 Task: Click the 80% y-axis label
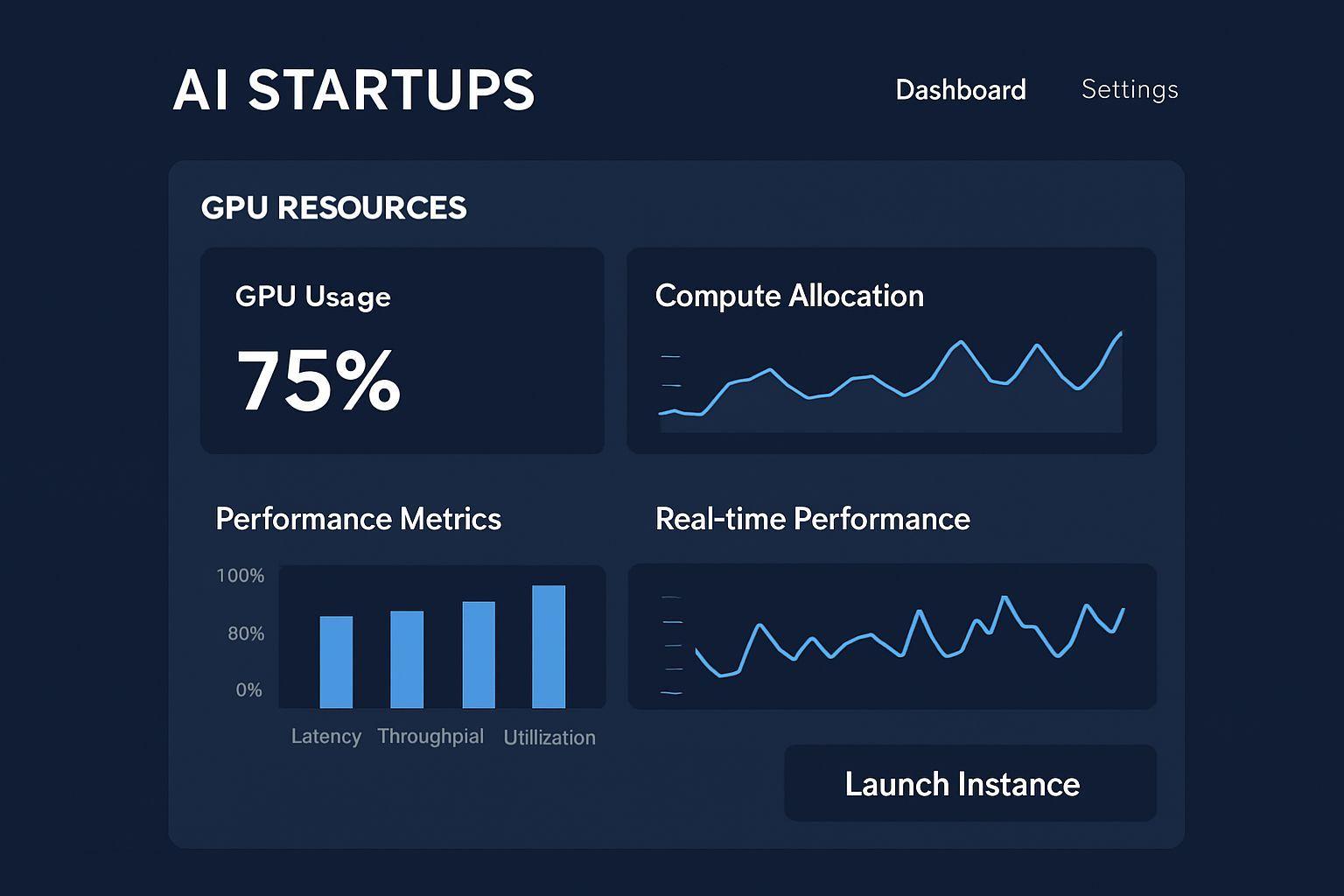tap(246, 633)
